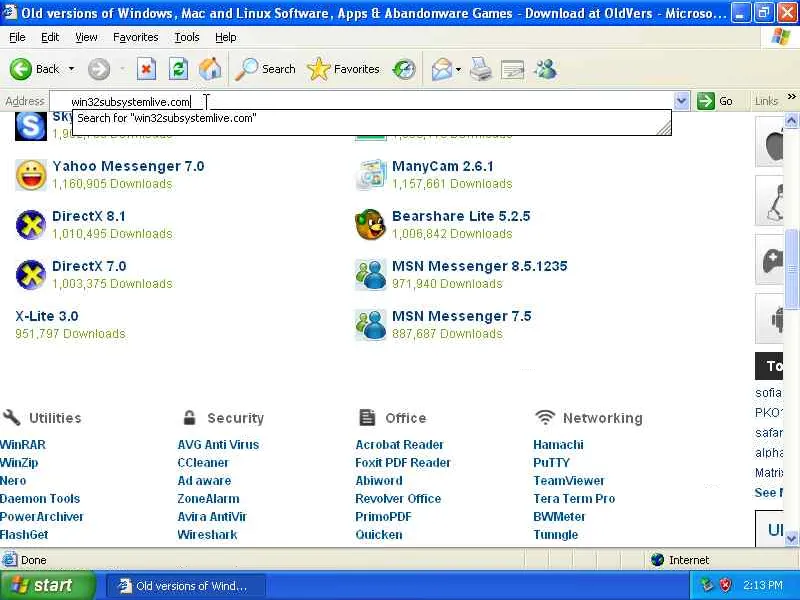800x600 pixels.
Task: Open Messenger buddies toolbar icon
Action: click(x=545, y=69)
